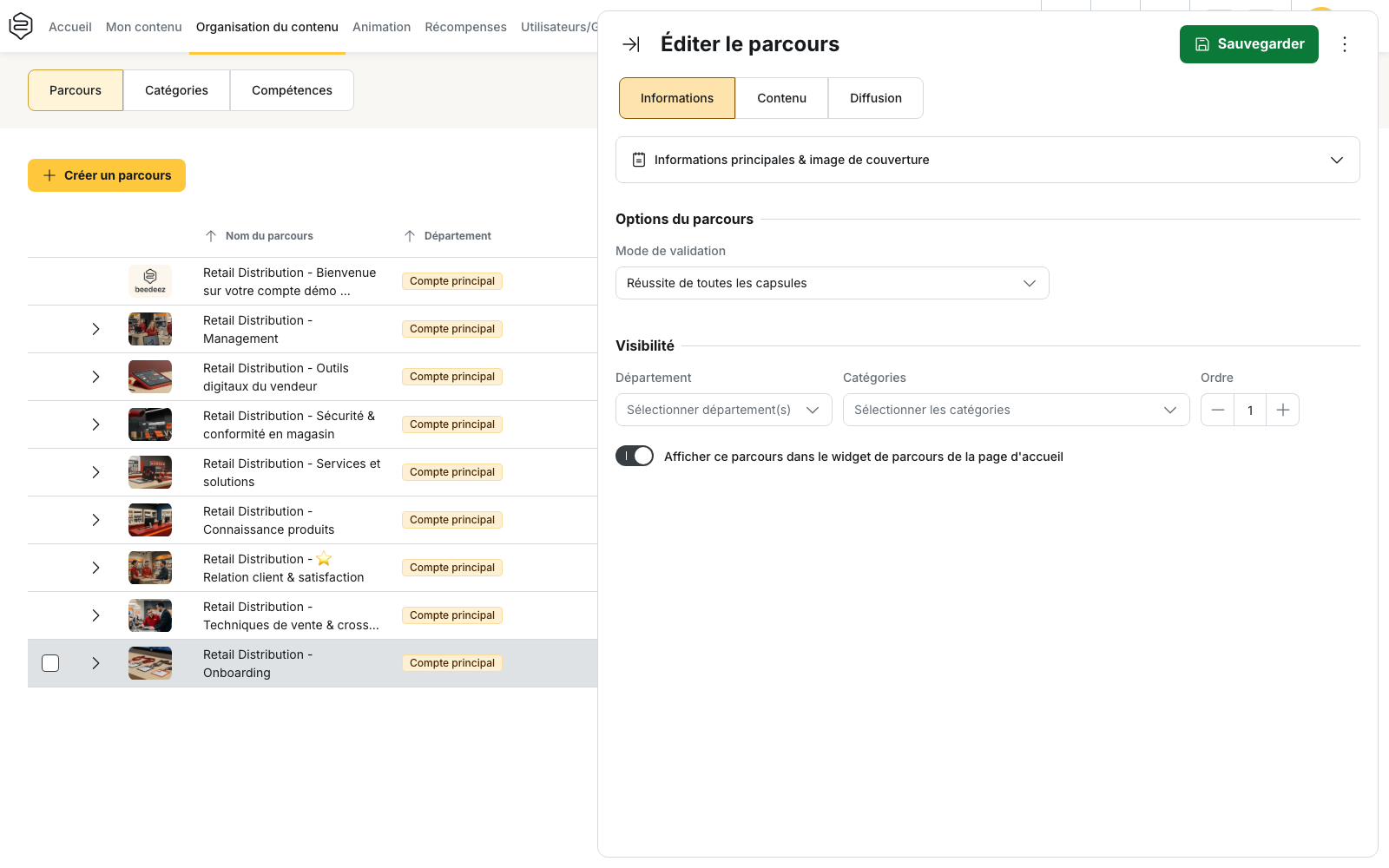The width and height of the screenshot is (1389, 868).
Task: Open Sécurité & conformité en magasin thumbnail
Action: click(150, 424)
